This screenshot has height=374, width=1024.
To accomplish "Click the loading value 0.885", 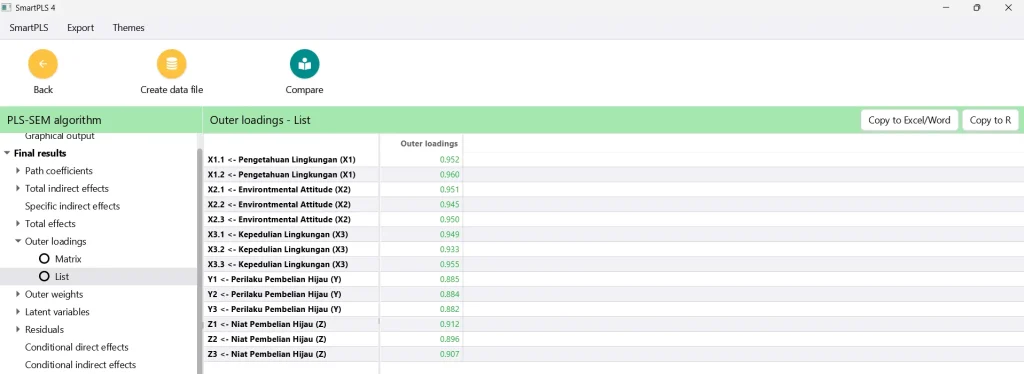I will pos(449,279).
